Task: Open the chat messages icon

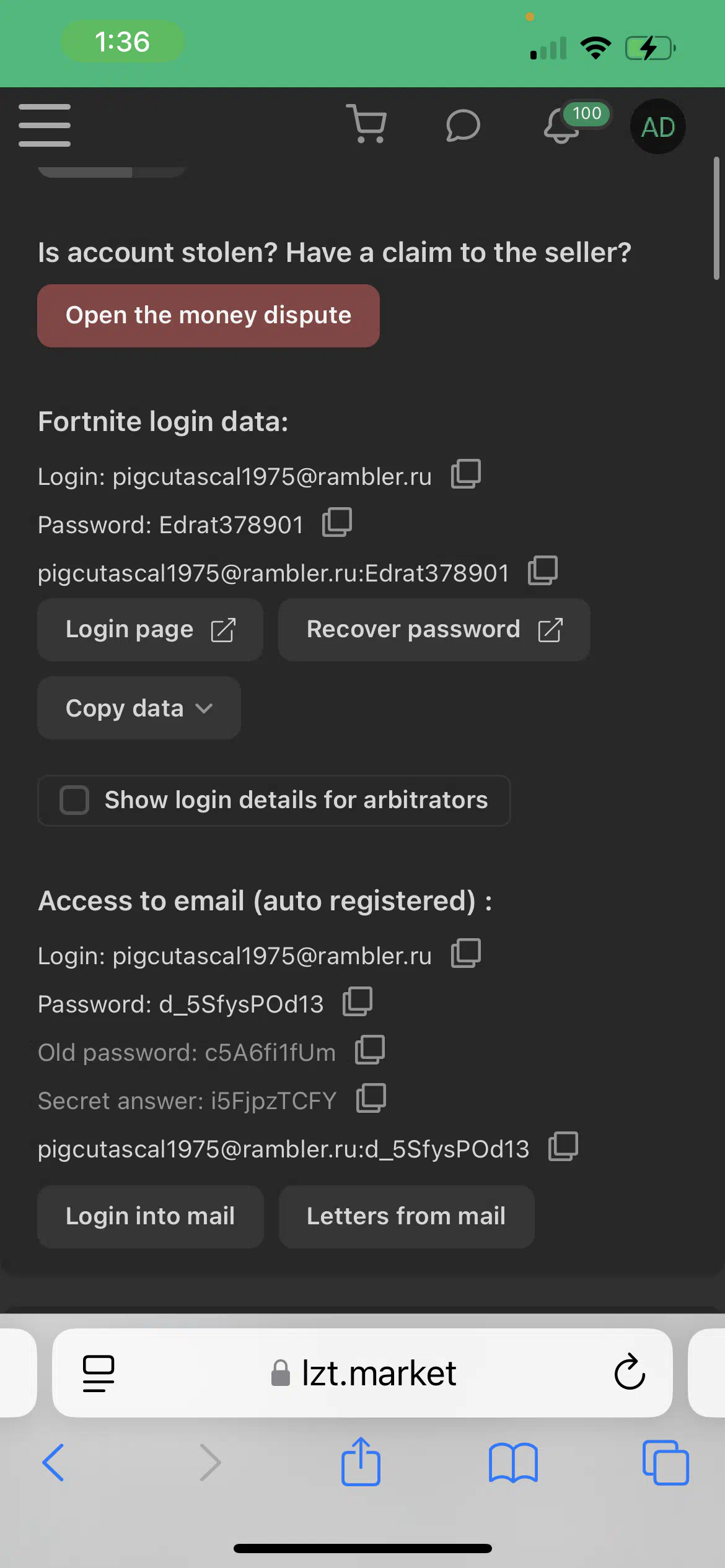Action: click(463, 126)
